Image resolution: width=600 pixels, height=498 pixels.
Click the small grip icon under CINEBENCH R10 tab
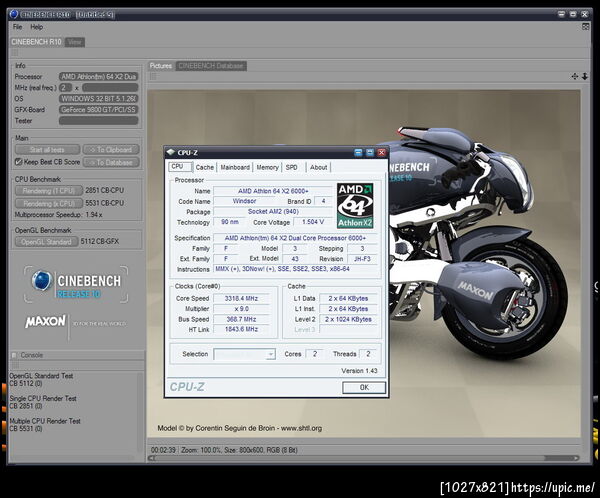click(x=15, y=52)
